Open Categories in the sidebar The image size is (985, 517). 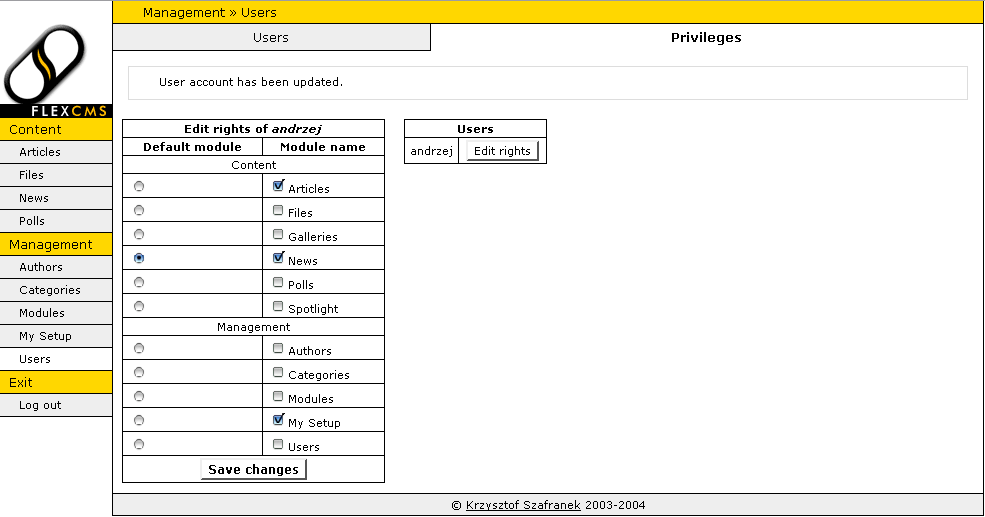(56, 290)
